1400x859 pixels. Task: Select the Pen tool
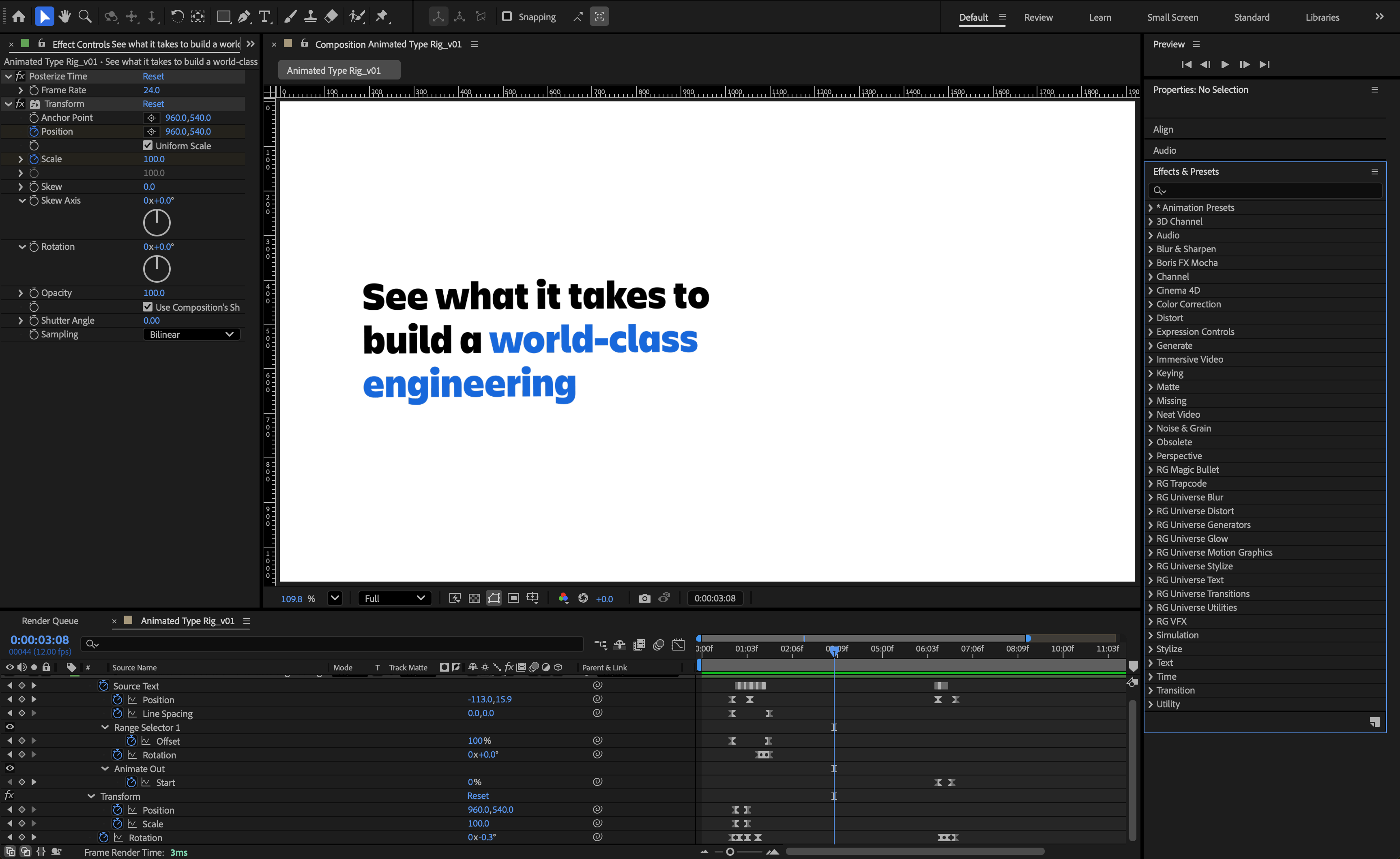tap(244, 17)
